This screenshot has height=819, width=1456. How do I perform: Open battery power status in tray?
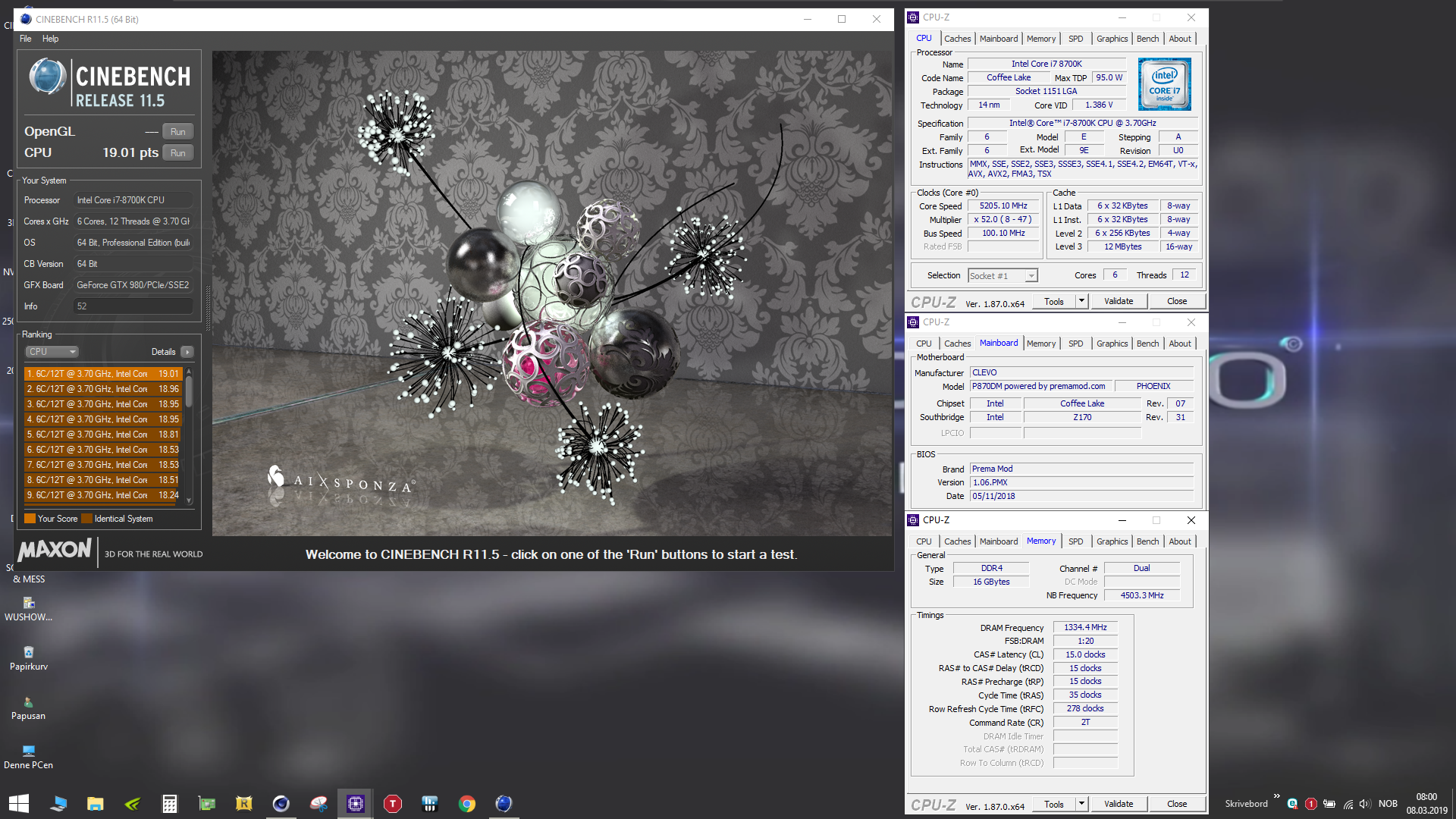point(1329,804)
